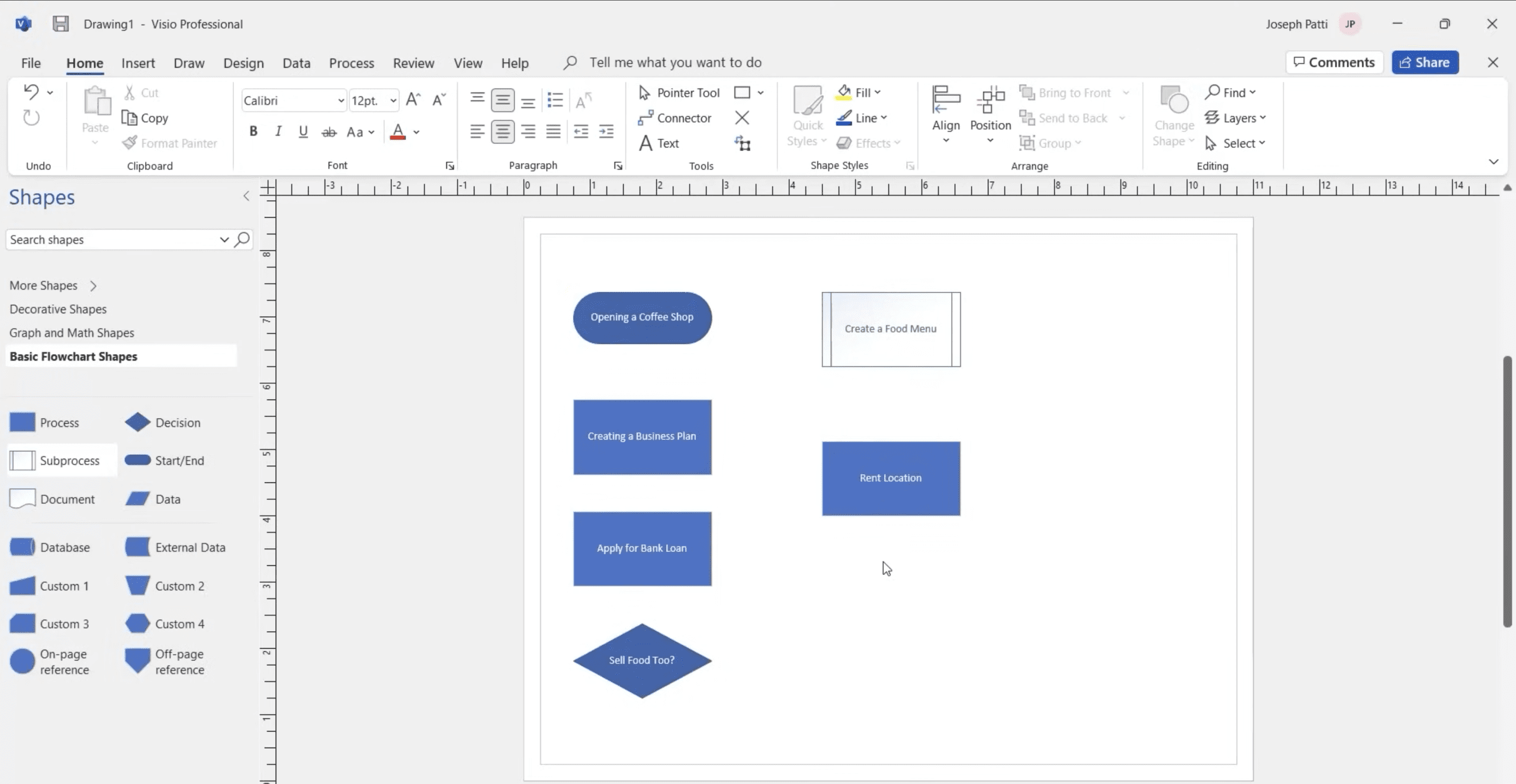Open the font name dropdown
1516x784 pixels.
point(341,101)
